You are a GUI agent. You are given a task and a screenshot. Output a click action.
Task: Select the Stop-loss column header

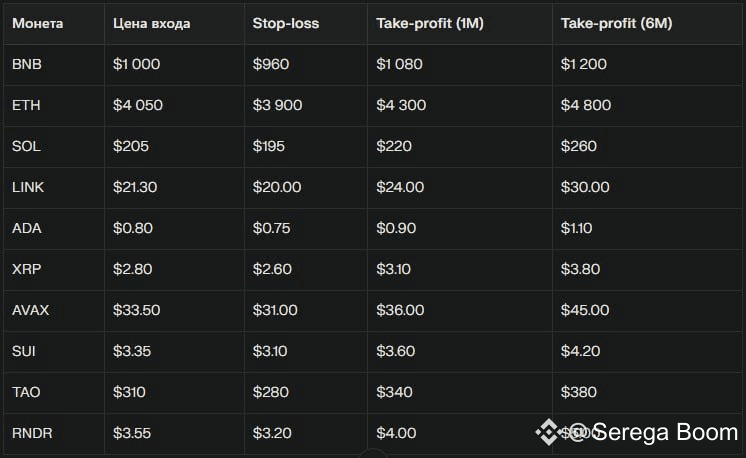286,23
